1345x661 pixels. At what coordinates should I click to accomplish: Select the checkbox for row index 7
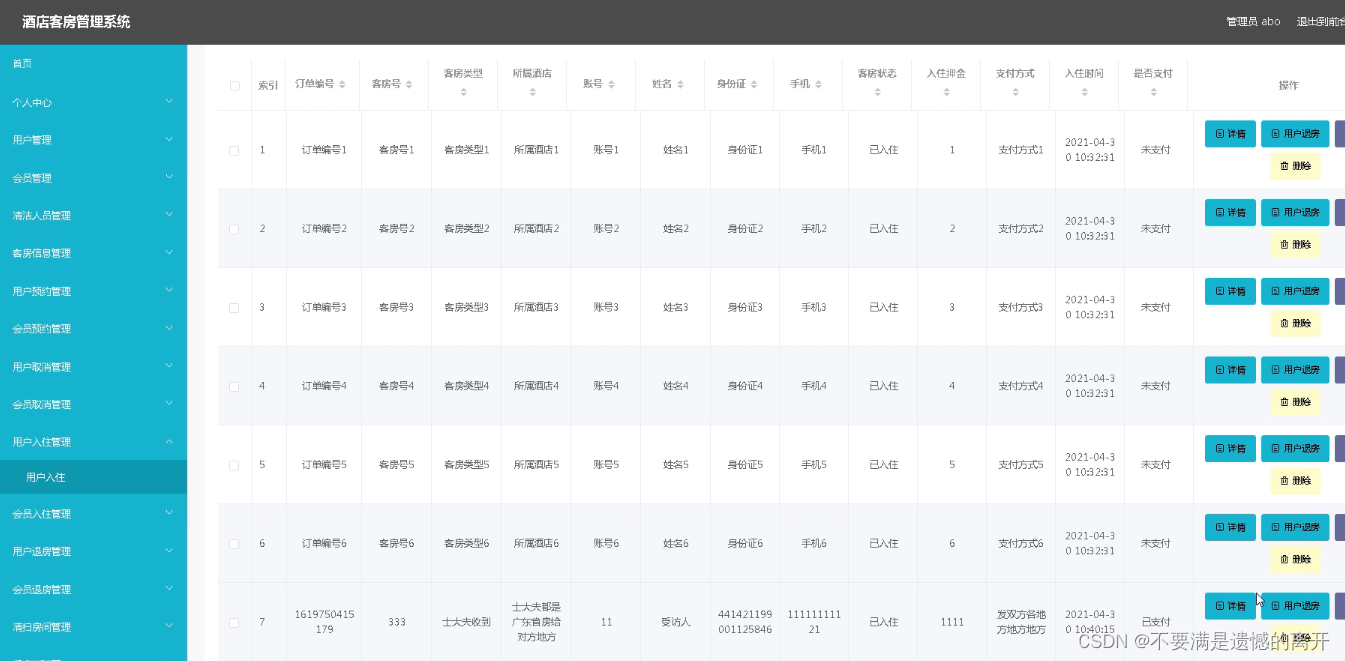point(234,622)
